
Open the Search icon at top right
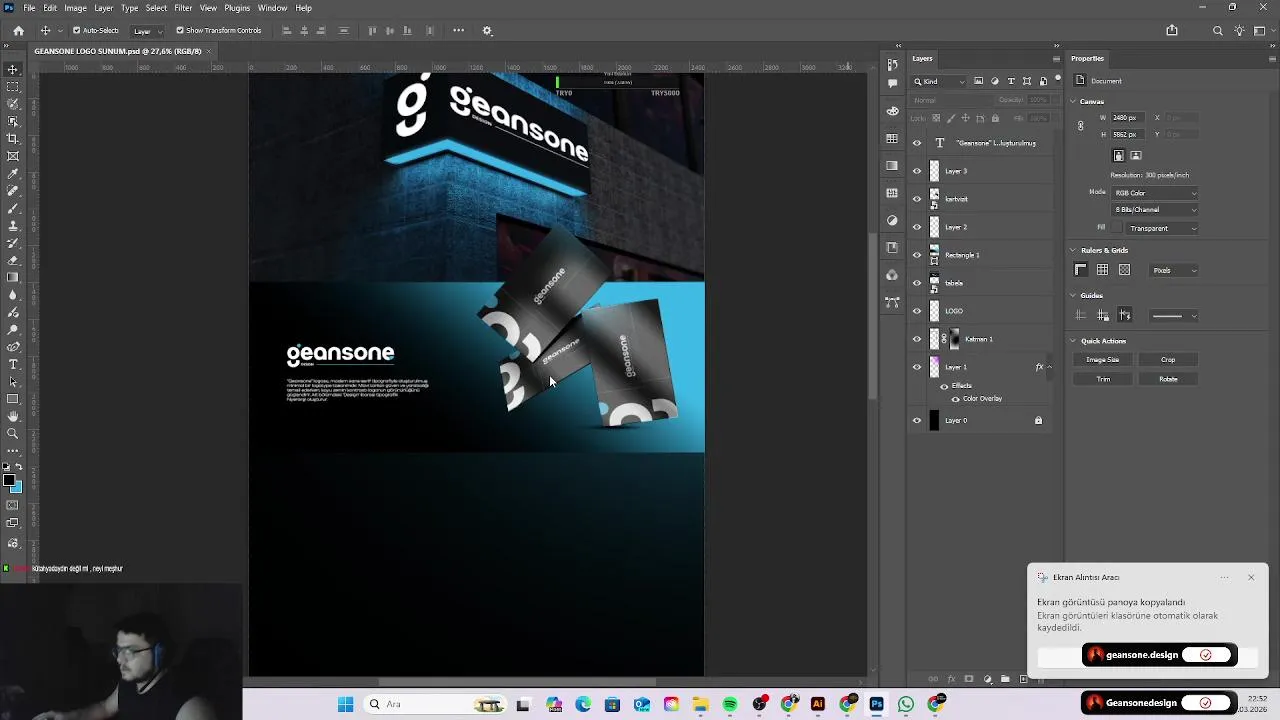(1217, 30)
